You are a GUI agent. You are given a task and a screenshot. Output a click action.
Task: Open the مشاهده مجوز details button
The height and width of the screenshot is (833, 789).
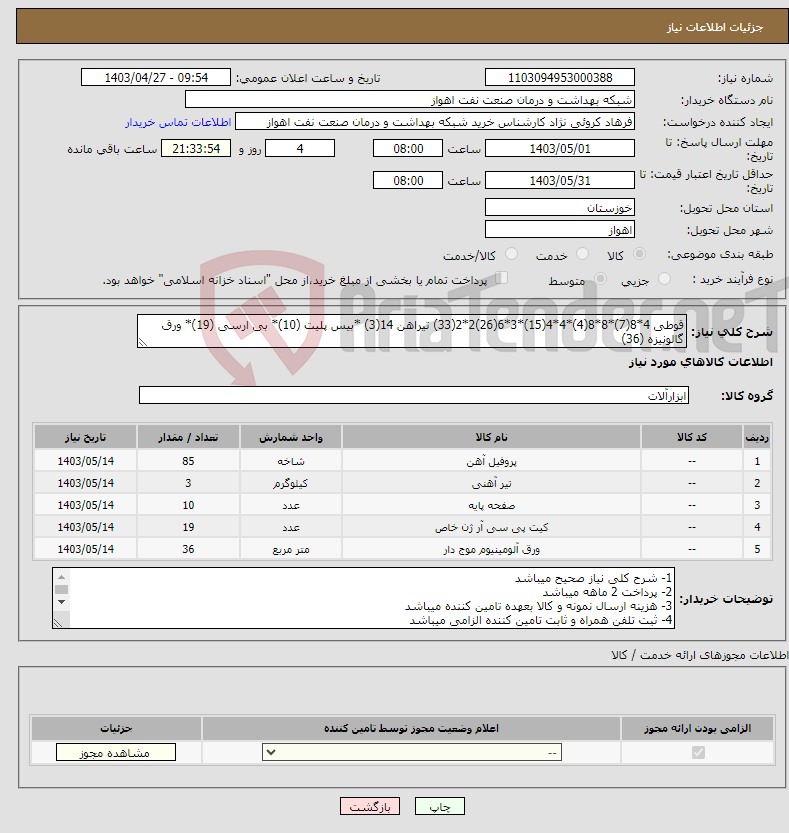[116, 752]
